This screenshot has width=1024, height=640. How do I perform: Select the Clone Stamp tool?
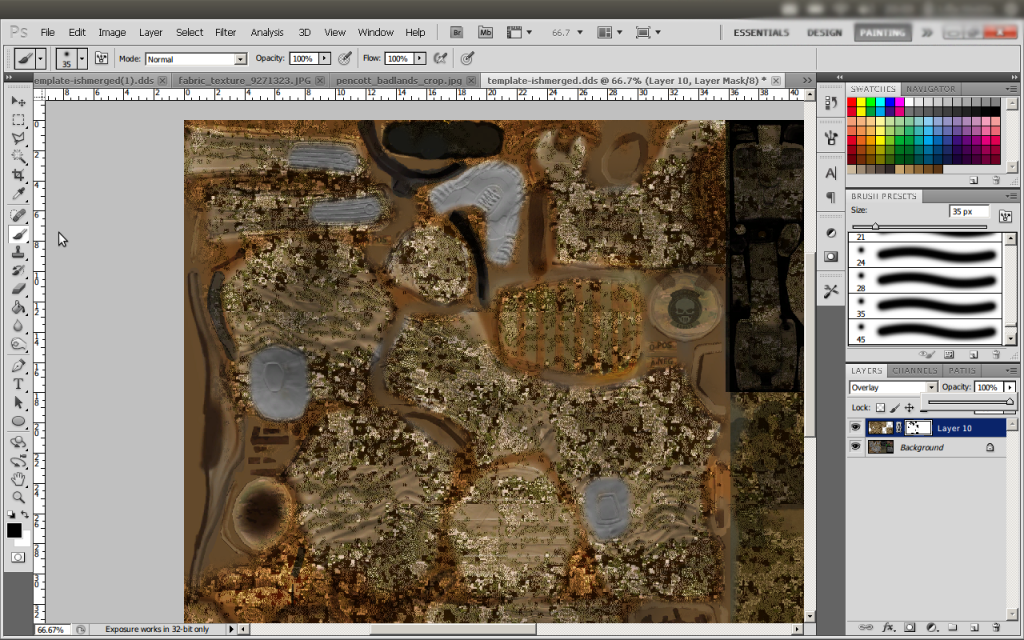18,252
